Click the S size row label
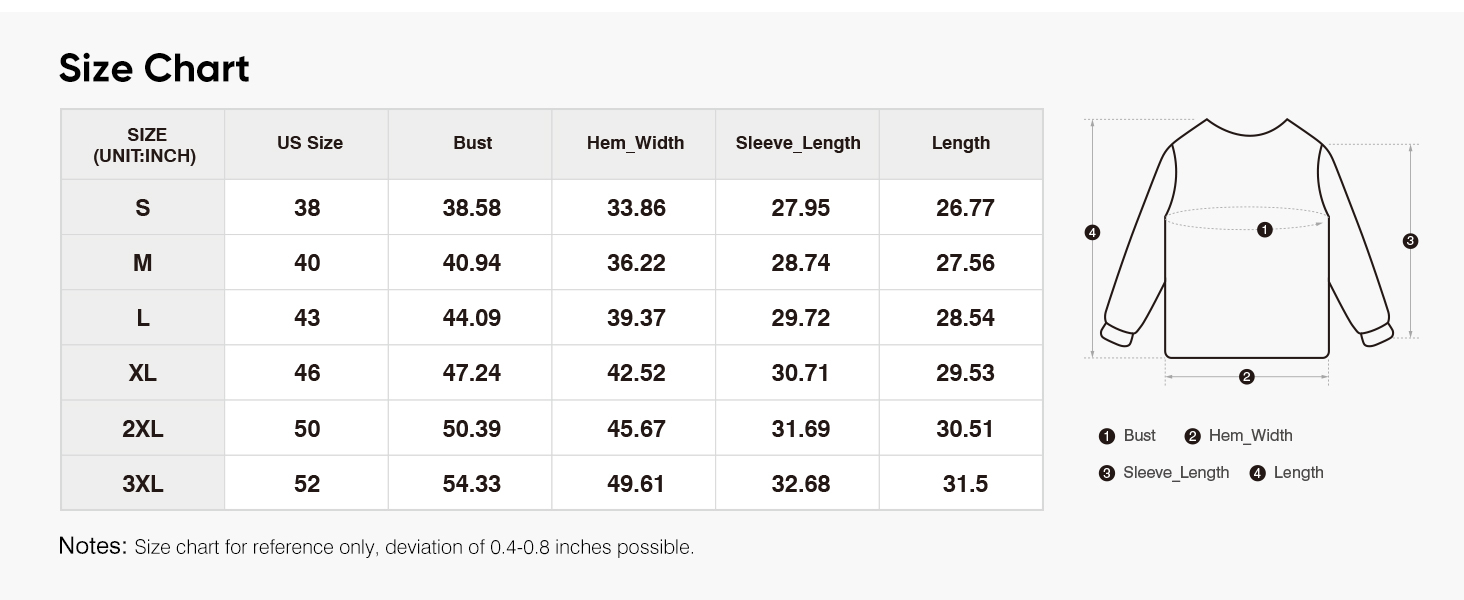1464x600 pixels. coord(143,208)
